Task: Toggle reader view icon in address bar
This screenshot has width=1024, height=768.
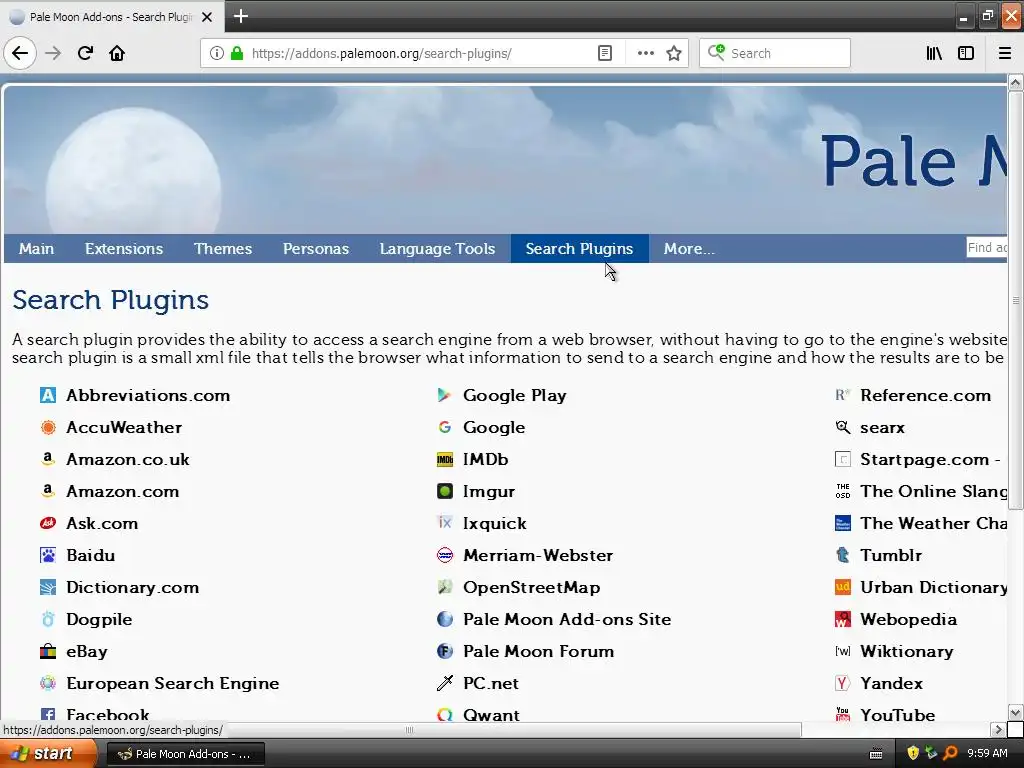Action: 605,53
